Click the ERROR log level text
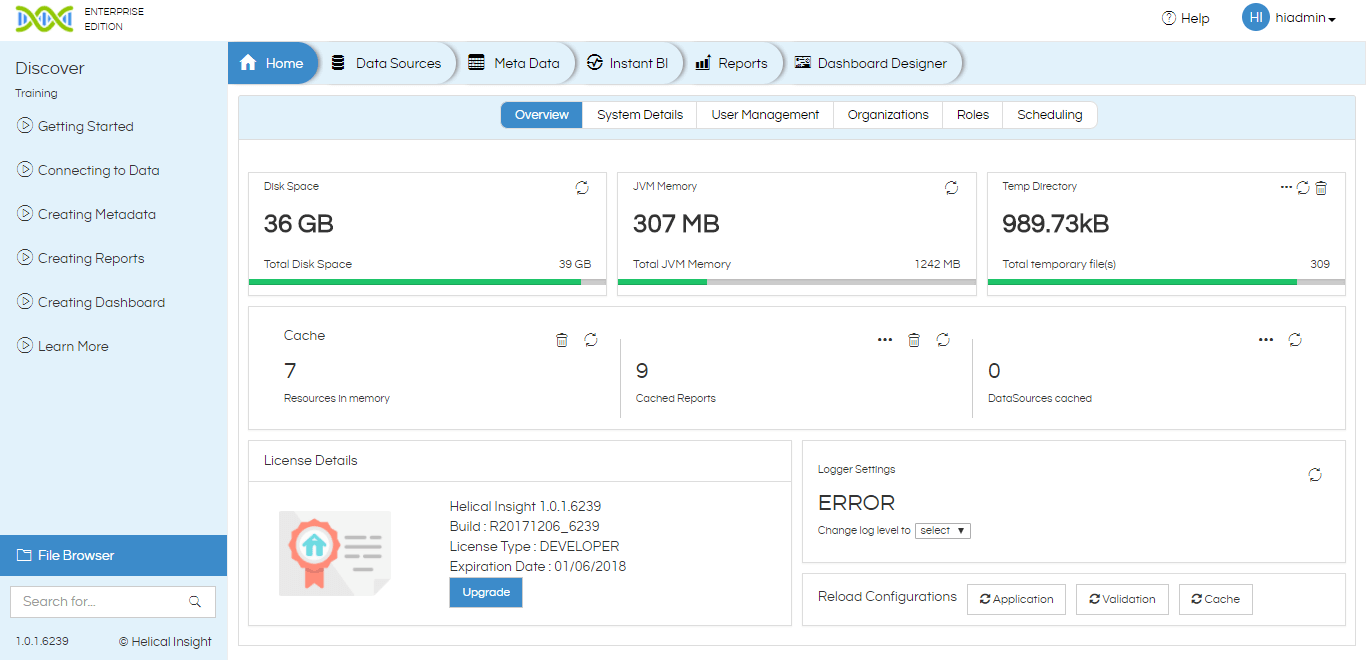This screenshot has height=660, width=1366. tap(856, 503)
